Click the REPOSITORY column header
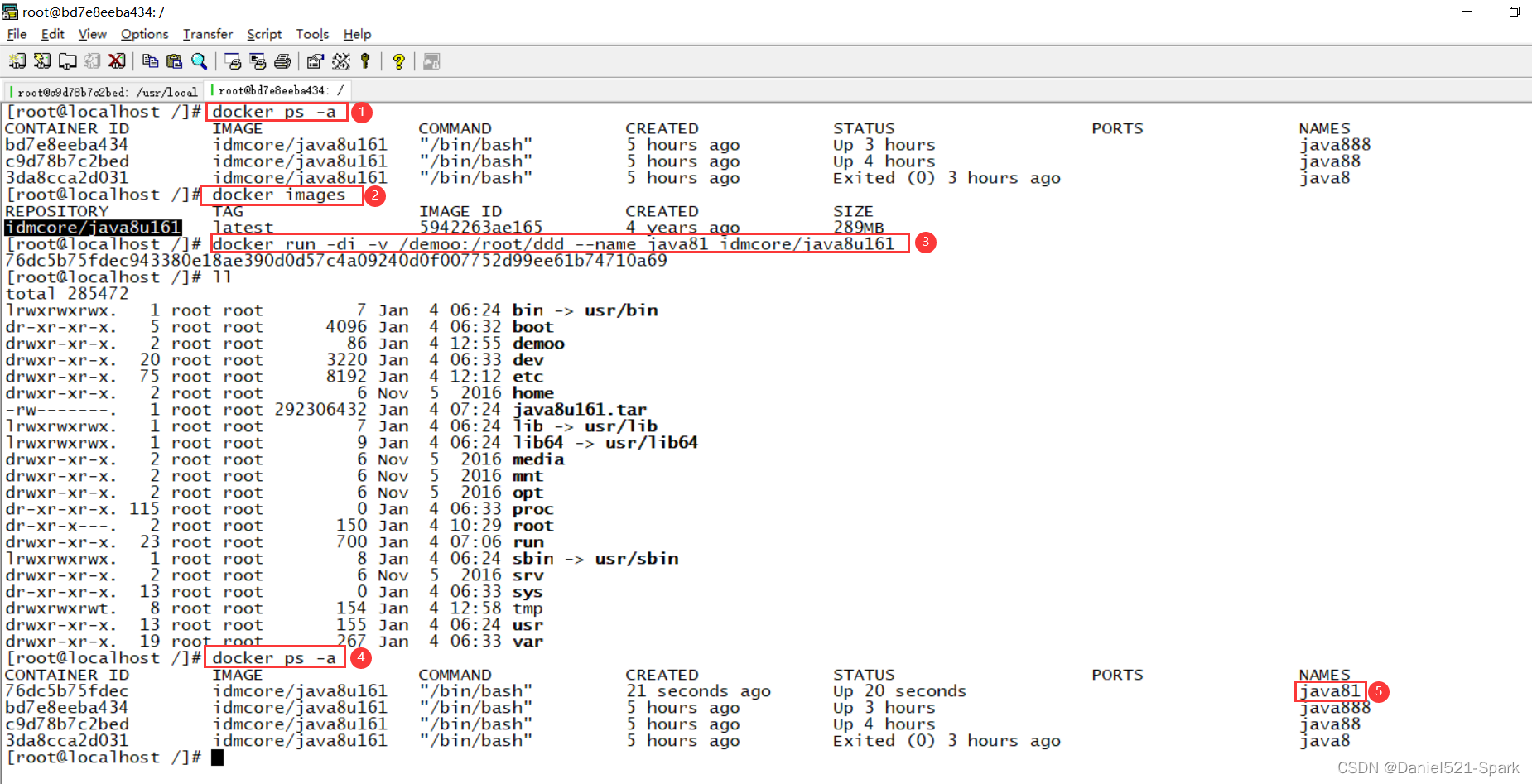The height and width of the screenshot is (784, 1532). pos(56,211)
